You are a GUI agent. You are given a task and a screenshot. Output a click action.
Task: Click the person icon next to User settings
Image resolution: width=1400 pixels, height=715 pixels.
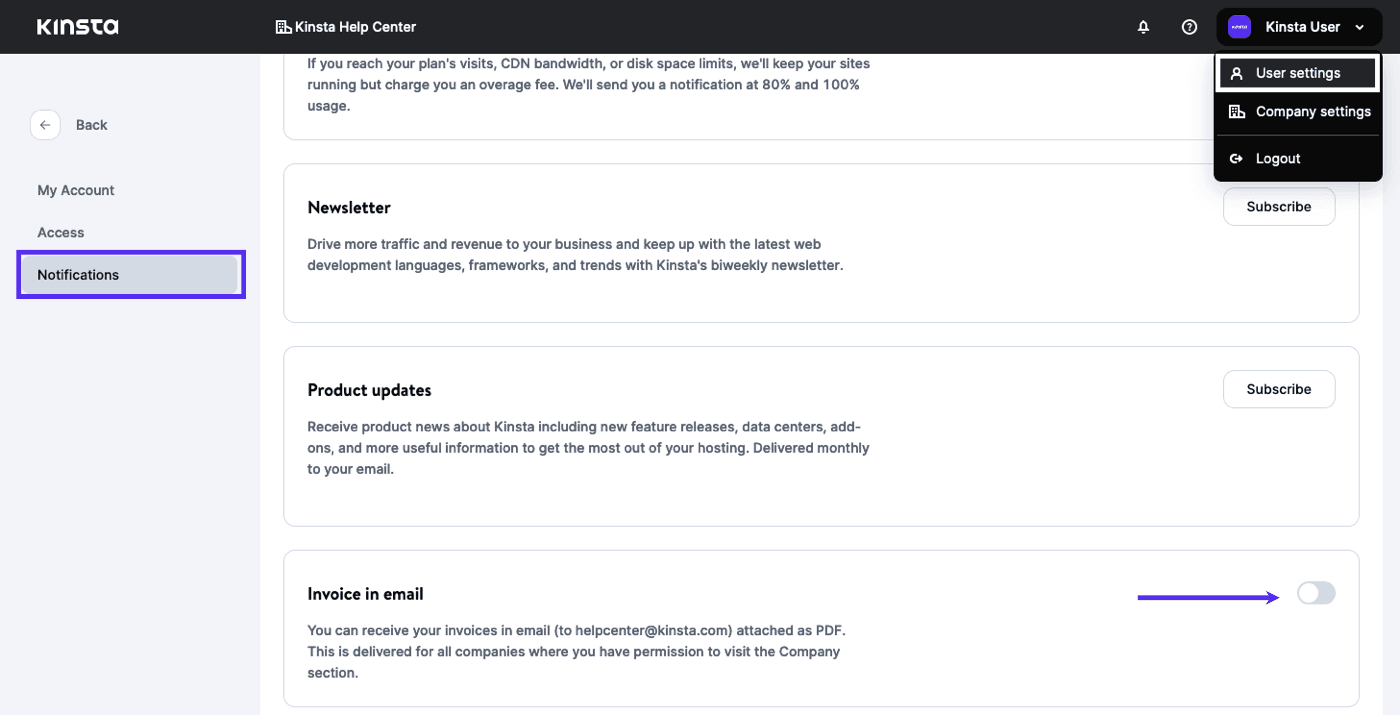click(x=1236, y=72)
